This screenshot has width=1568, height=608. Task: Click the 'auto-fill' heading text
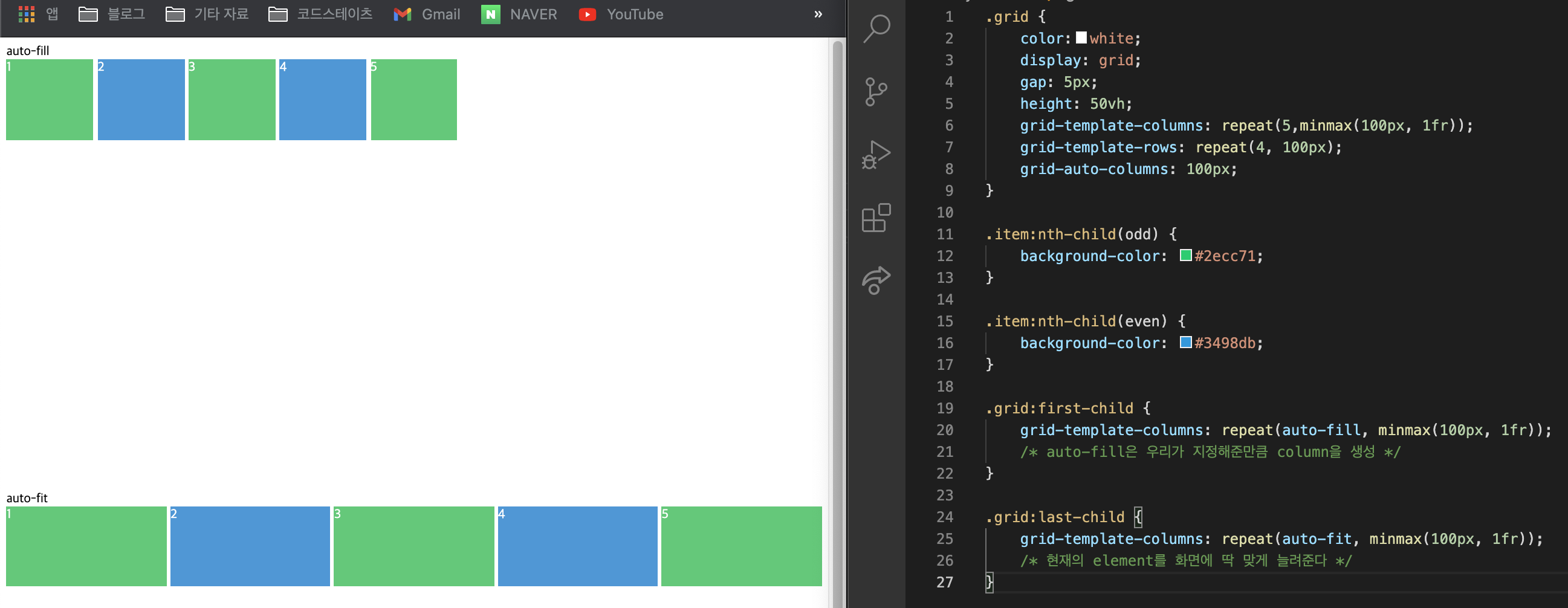coord(27,51)
